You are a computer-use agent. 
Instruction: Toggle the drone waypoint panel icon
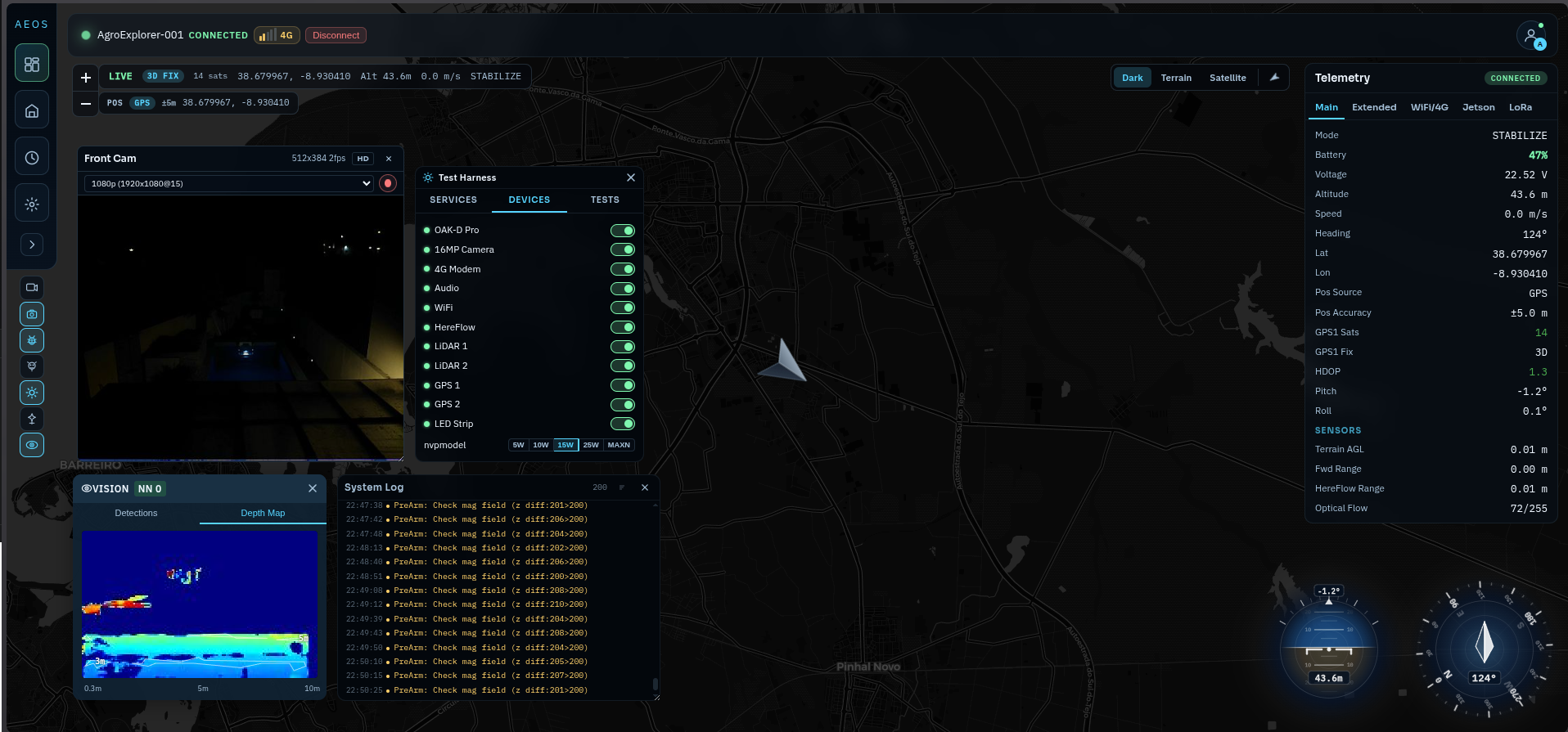coord(32,419)
